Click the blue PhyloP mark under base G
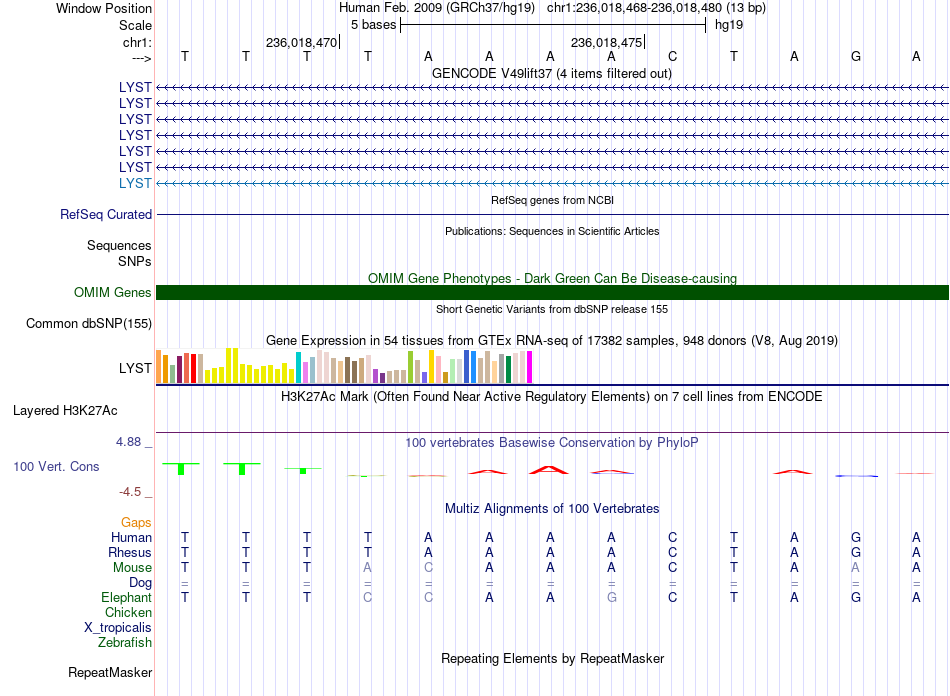This screenshot has width=950, height=696. pos(856,476)
